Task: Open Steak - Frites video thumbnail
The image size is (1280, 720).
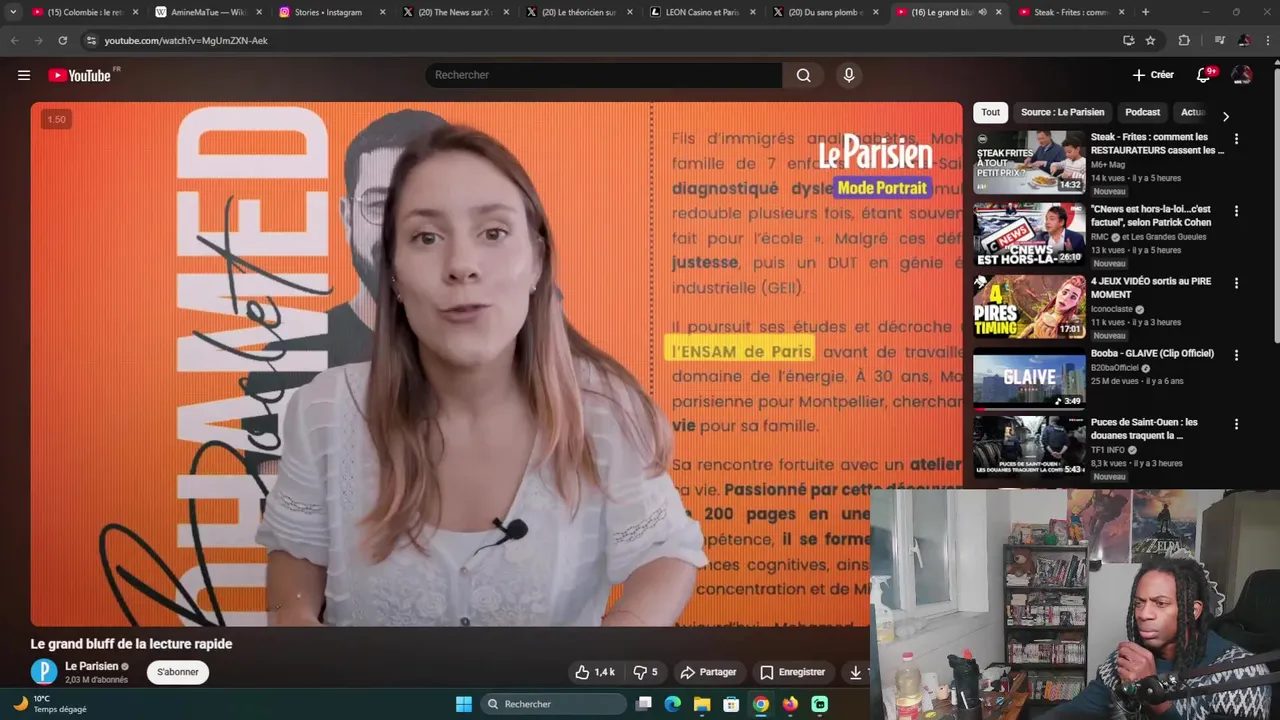Action: (1029, 162)
